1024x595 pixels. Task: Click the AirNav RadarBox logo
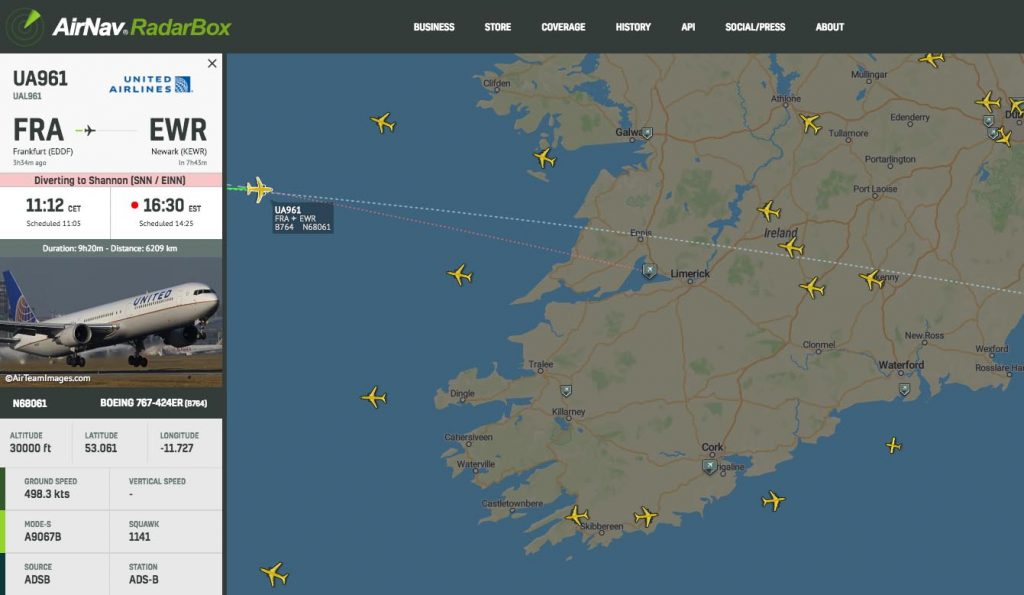118,27
